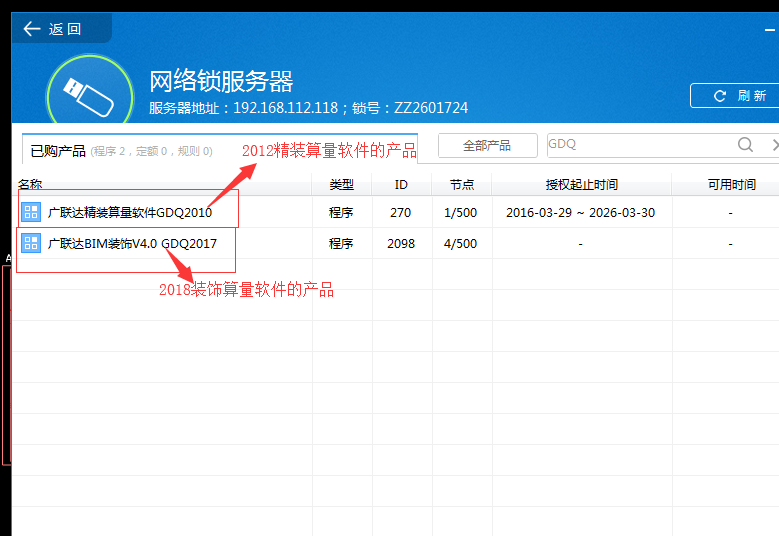
Task: Click the 程序 type cell in GDQ2017 row
Action: pos(341,243)
